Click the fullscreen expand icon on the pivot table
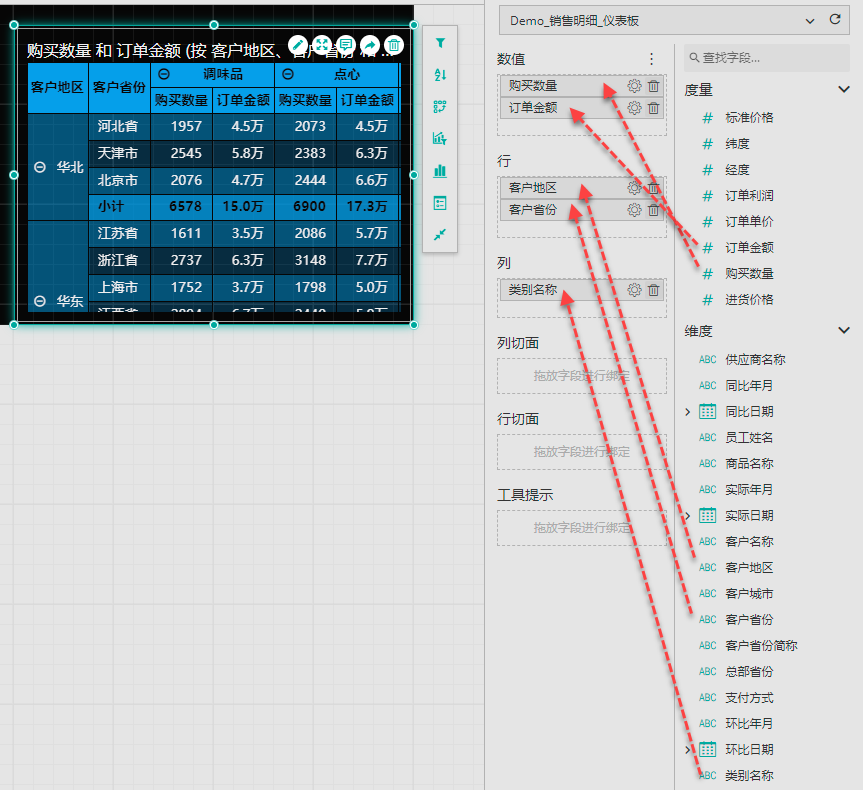The width and height of the screenshot is (863, 790). (x=321, y=45)
